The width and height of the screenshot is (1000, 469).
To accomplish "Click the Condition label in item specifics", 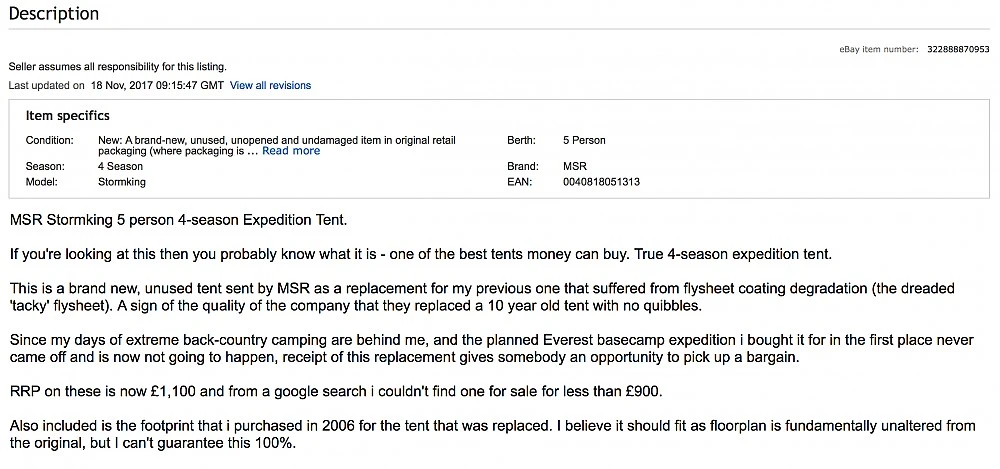I will point(50,140).
